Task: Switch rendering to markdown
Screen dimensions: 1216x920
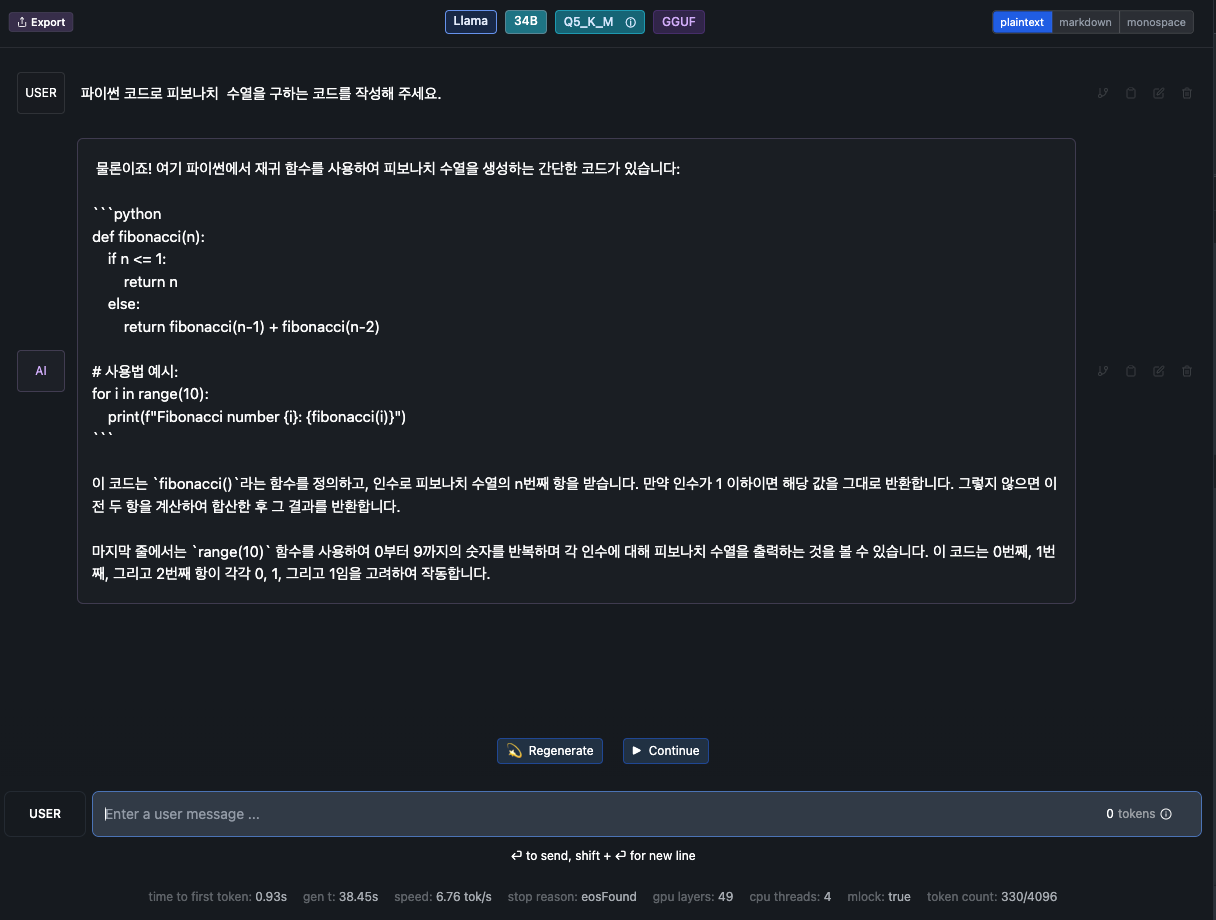Action: point(1085,22)
